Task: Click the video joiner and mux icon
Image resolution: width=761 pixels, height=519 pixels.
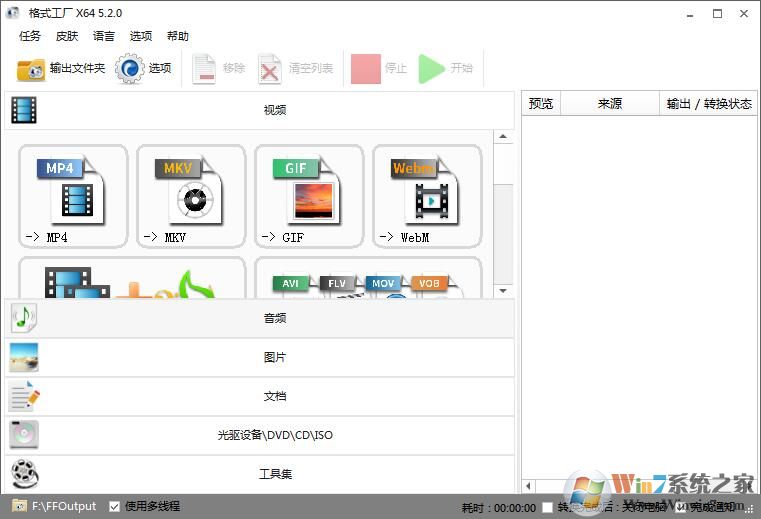Action: click(x=132, y=280)
